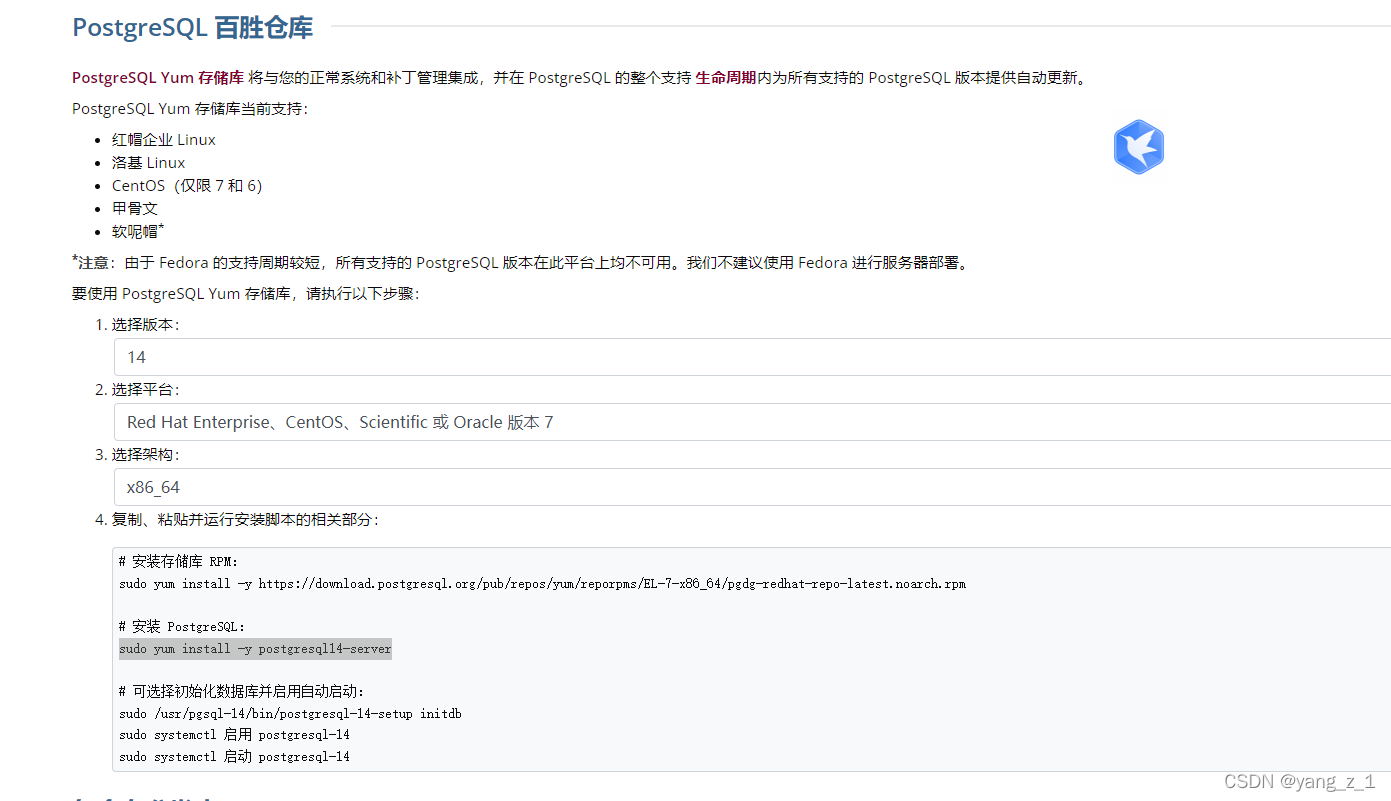This screenshot has width=1391, height=801.
Task: Click the systemctl 启动 postgresql-14 line
Action: coord(234,757)
